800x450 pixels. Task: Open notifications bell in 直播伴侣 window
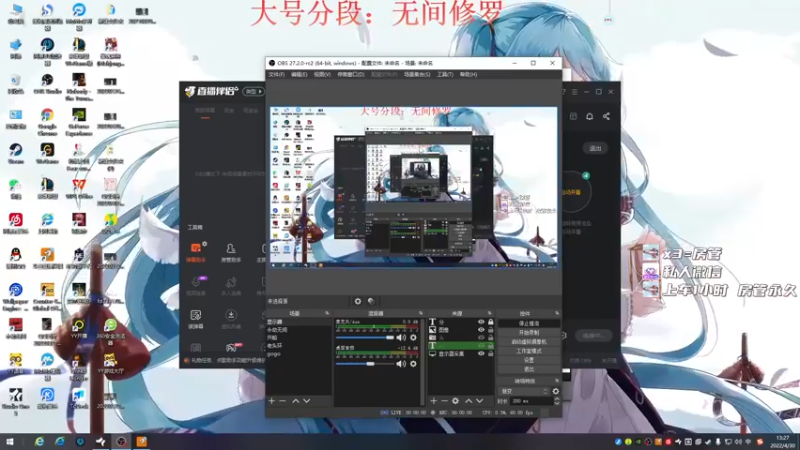click(x=589, y=116)
